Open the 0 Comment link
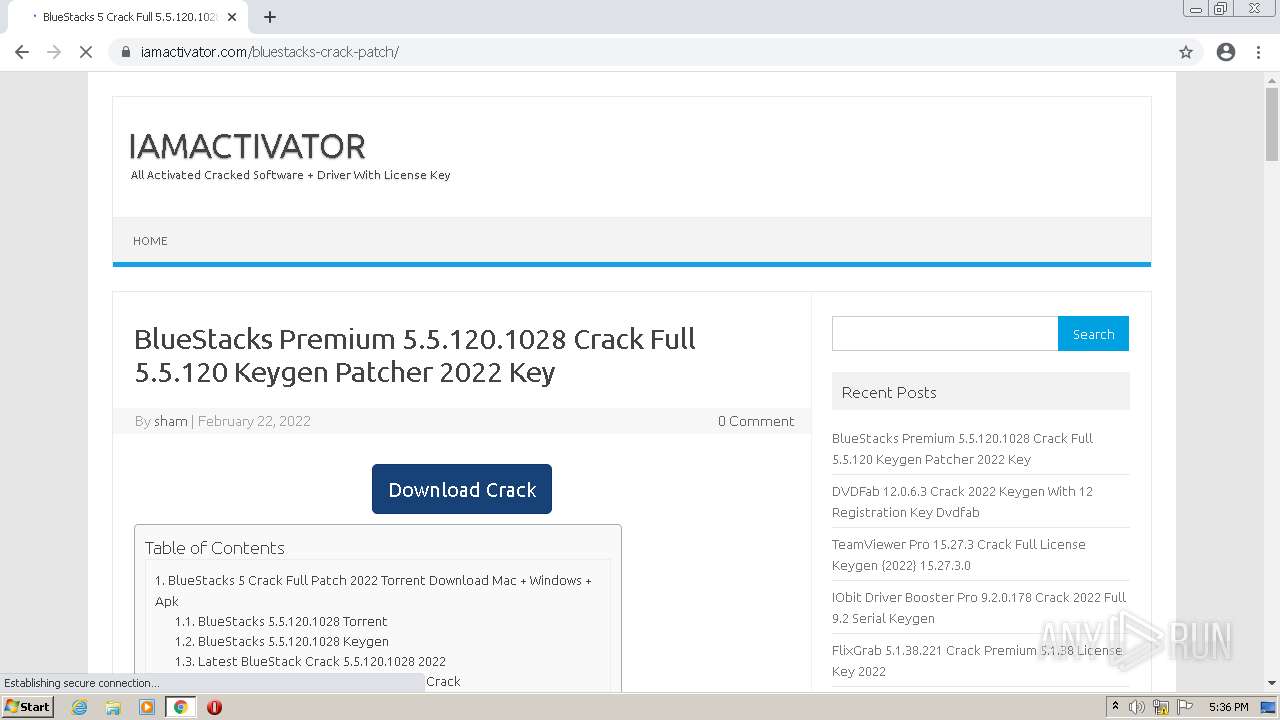Screen dimensions: 1280x720 coord(756,421)
